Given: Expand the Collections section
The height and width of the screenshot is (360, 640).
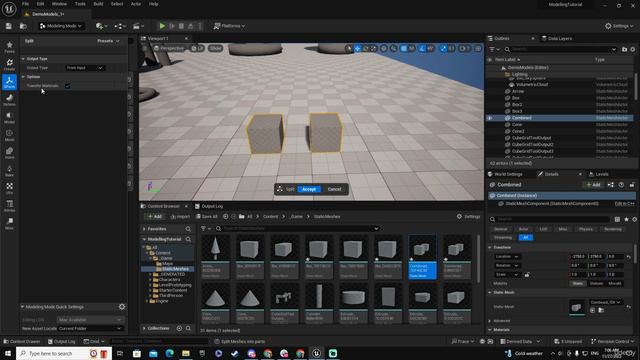Looking at the screenshot, I should (144, 328).
